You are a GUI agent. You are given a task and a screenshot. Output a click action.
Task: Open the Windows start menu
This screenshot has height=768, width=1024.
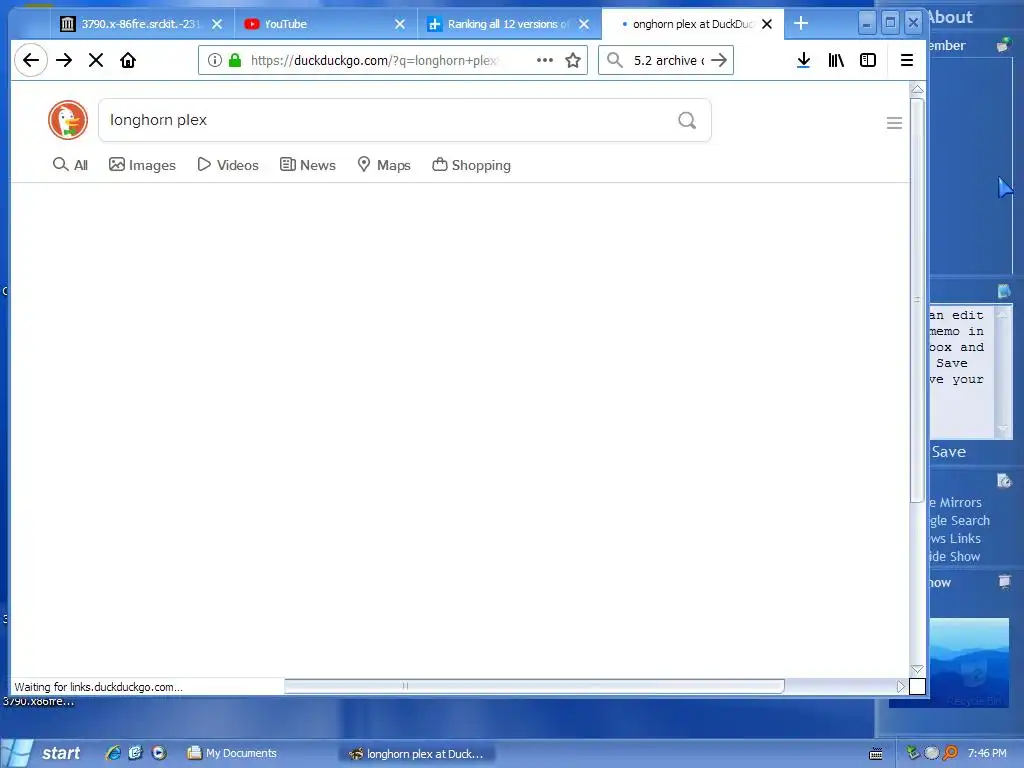(x=43, y=753)
